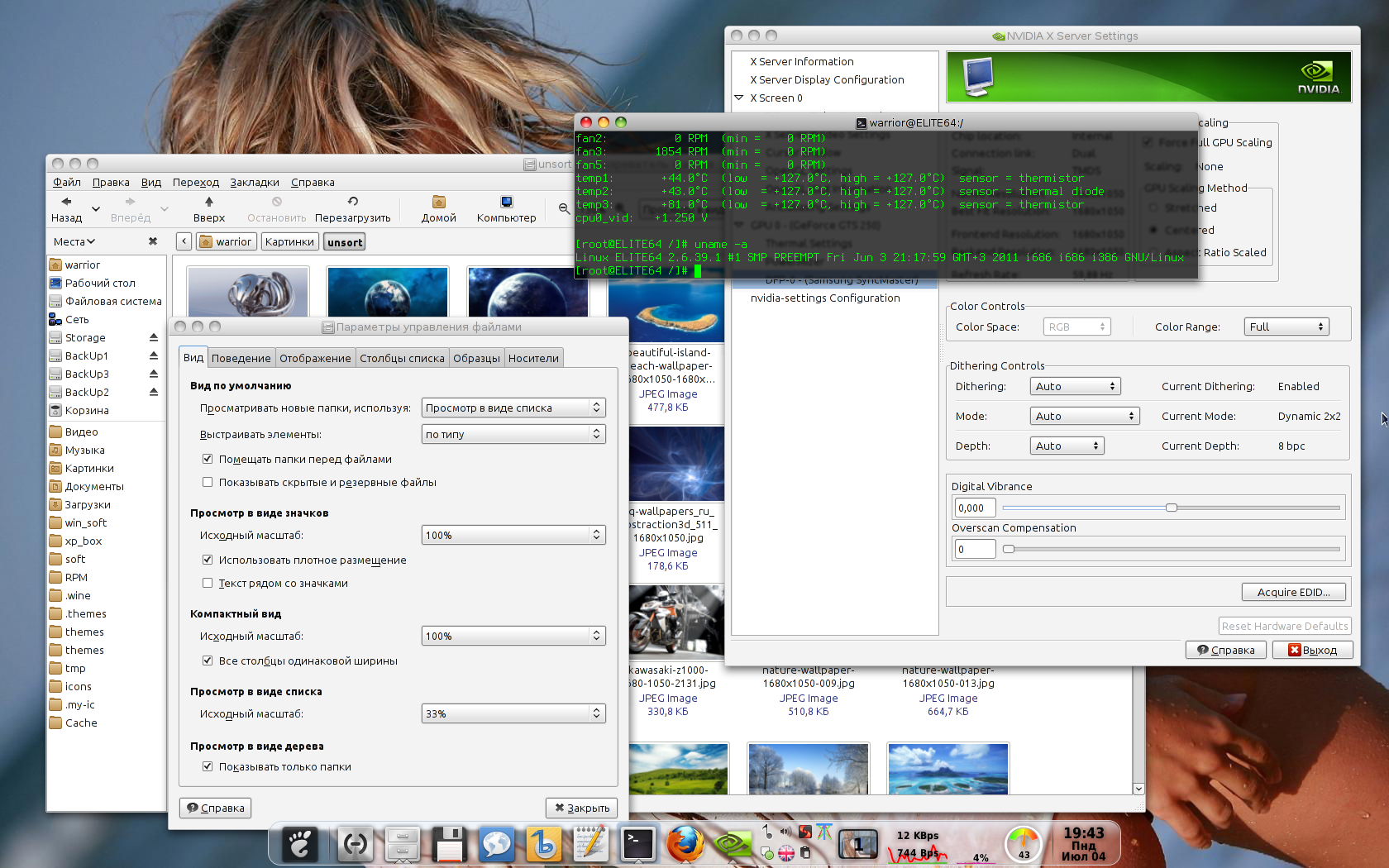Open Файл menu in file manager
1389x868 pixels.
coord(67,182)
